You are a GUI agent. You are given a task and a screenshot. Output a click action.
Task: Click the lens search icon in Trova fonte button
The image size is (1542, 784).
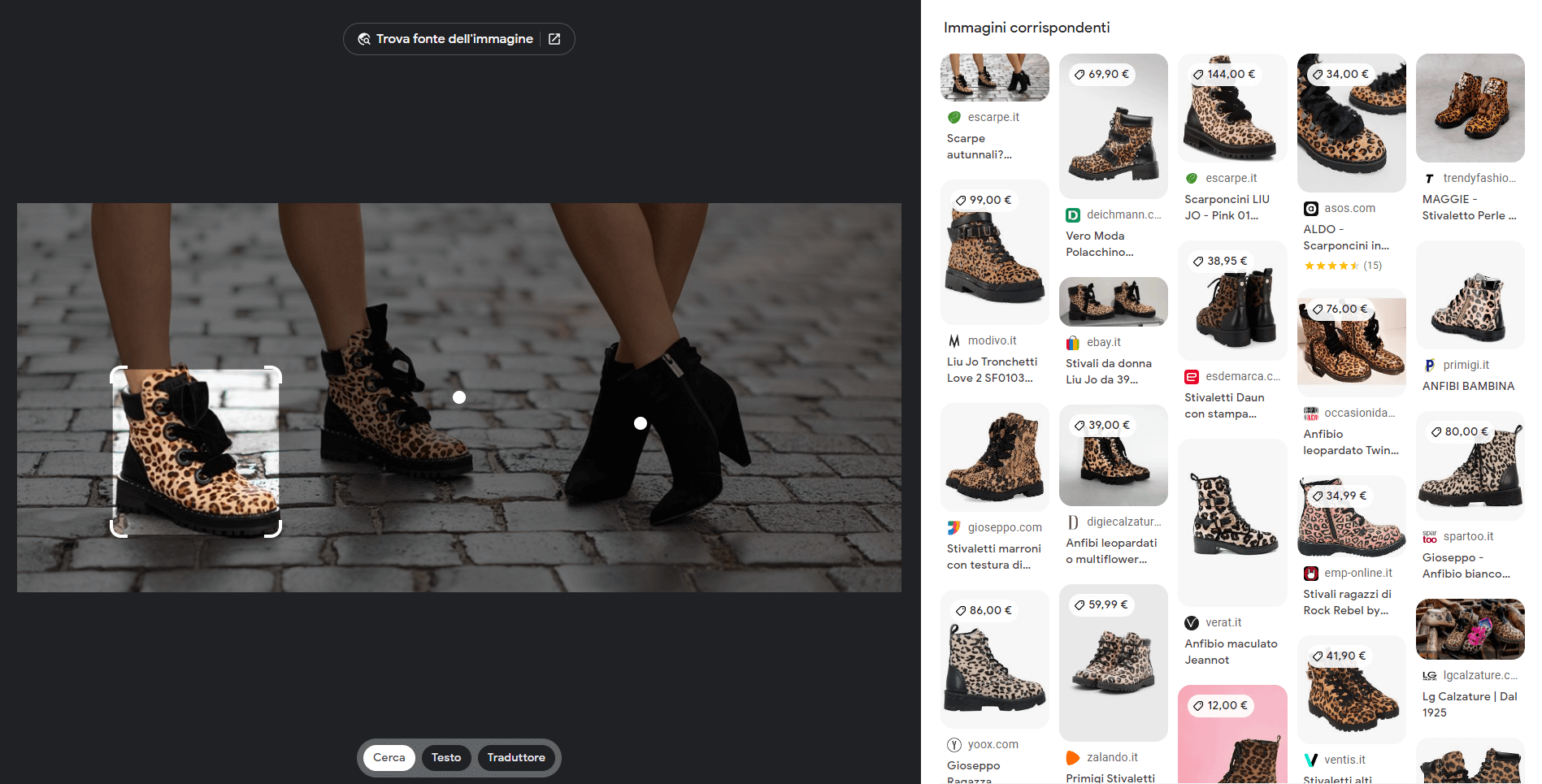coord(364,39)
